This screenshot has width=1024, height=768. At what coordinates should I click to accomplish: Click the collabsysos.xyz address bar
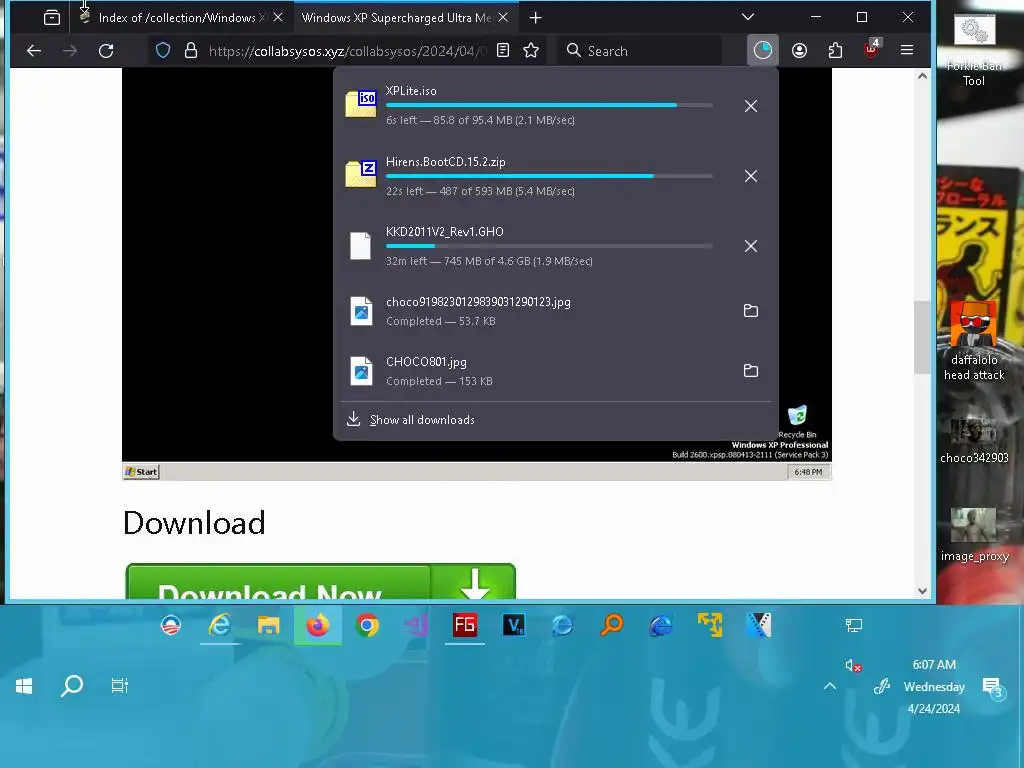tap(347, 51)
